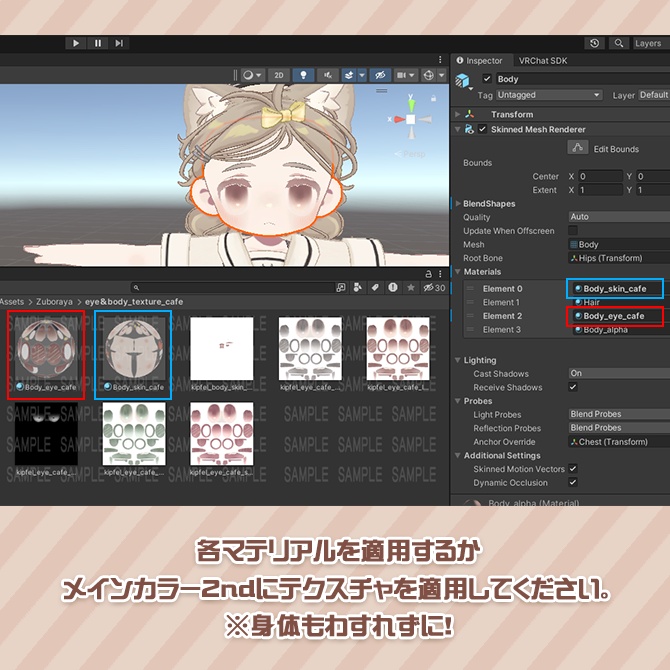Click the favorites star icon in Project panel
The width and height of the screenshot is (670, 670).
pyautogui.click(x=411, y=288)
